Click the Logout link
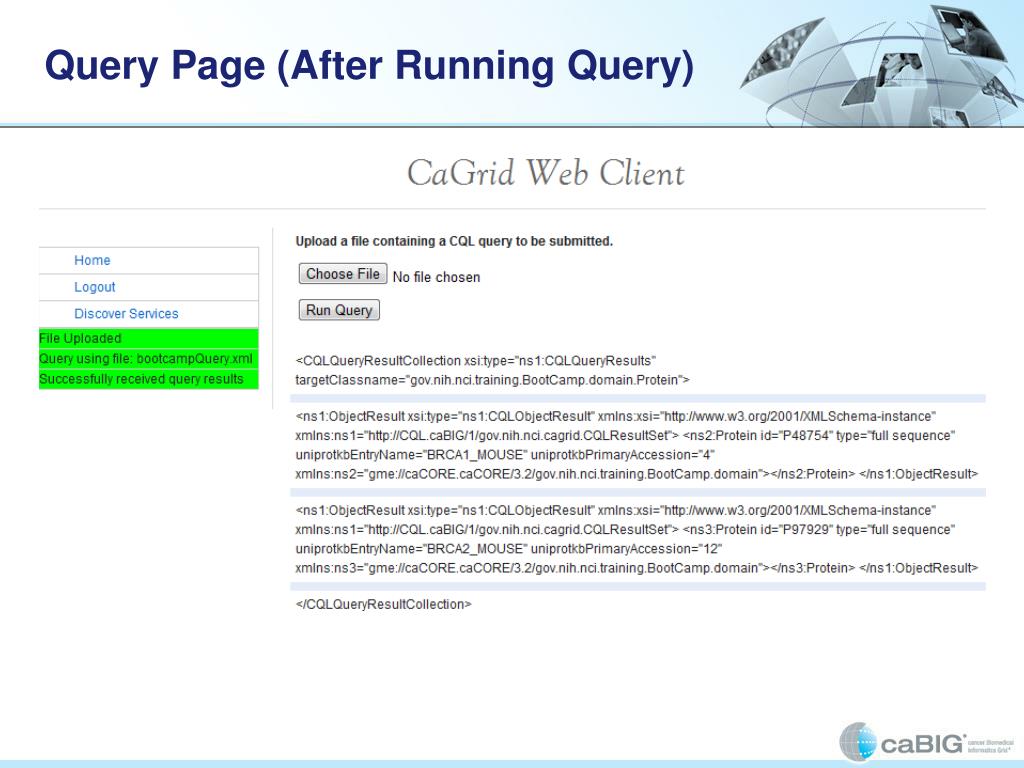 (95, 287)
